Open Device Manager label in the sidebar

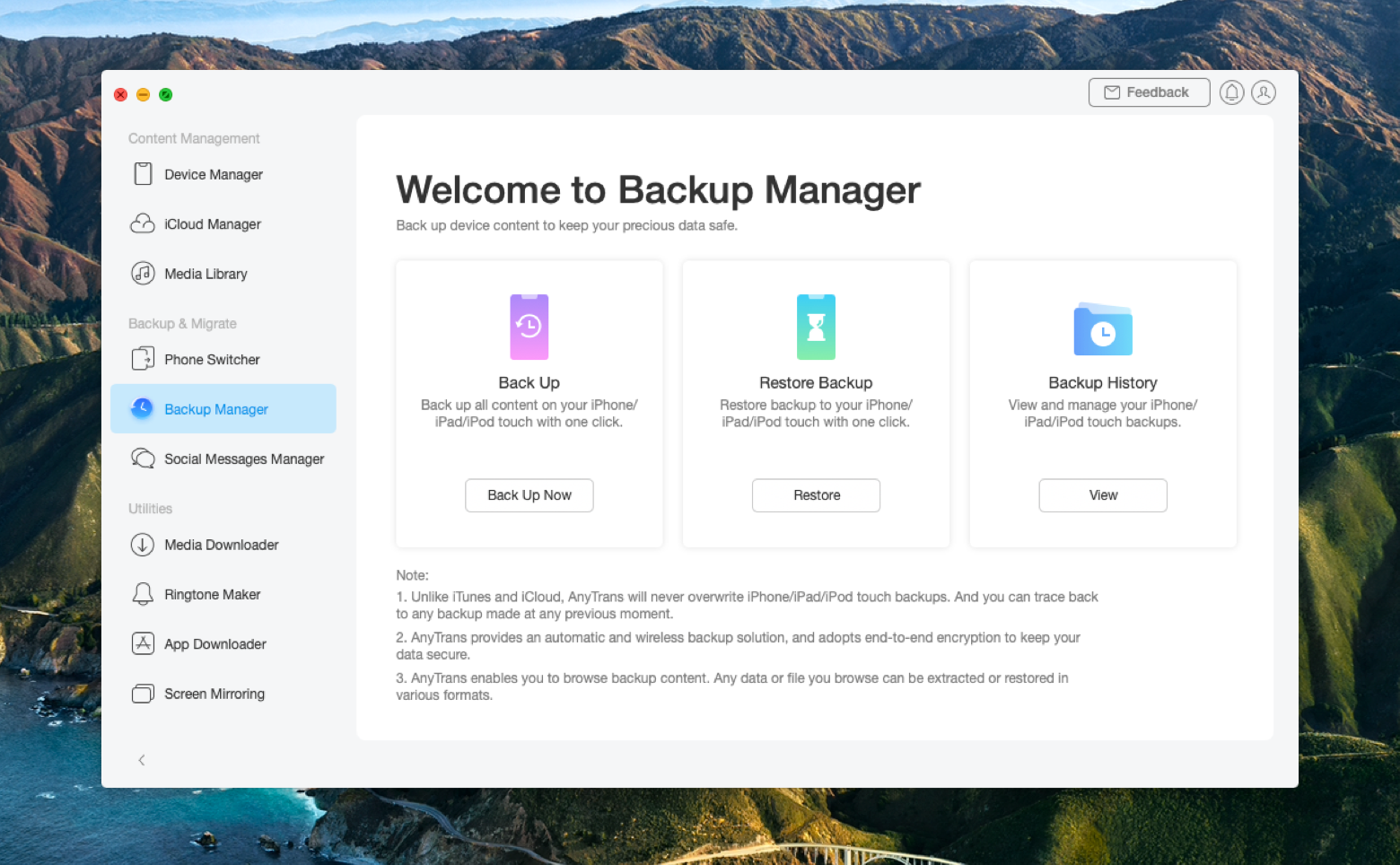pyautogui.click(x=214, y=175)
